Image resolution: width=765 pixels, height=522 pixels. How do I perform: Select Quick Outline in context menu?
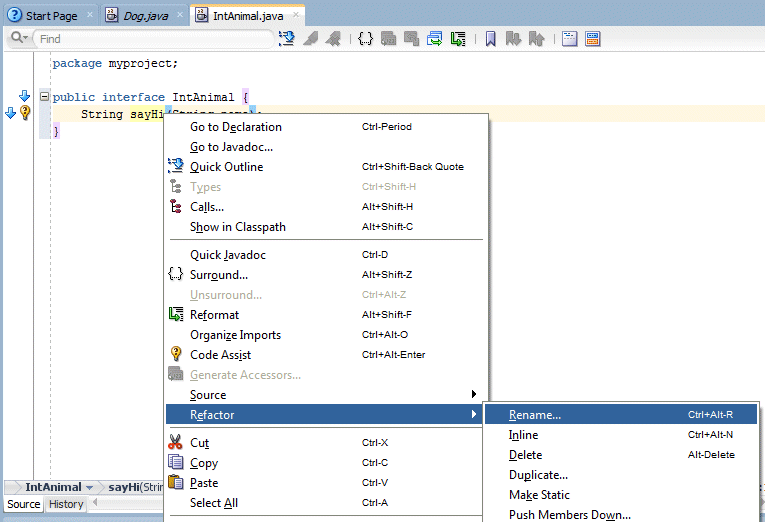(326, 167)
